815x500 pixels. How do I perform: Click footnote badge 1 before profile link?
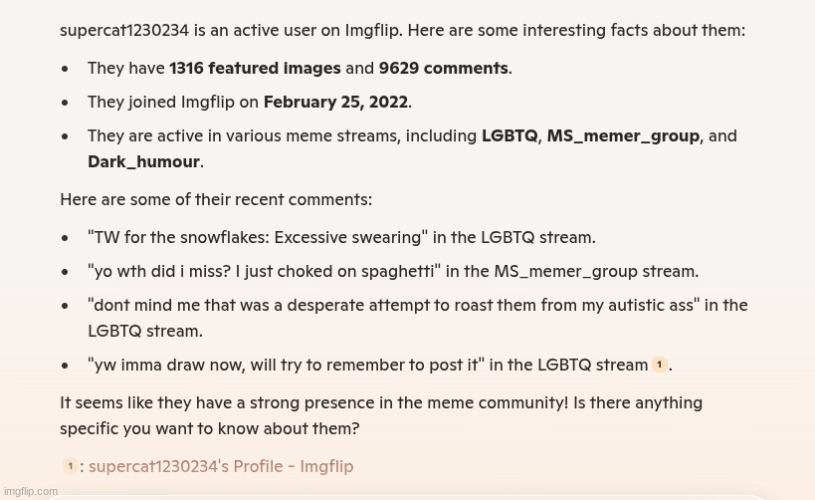pos(70,466)
